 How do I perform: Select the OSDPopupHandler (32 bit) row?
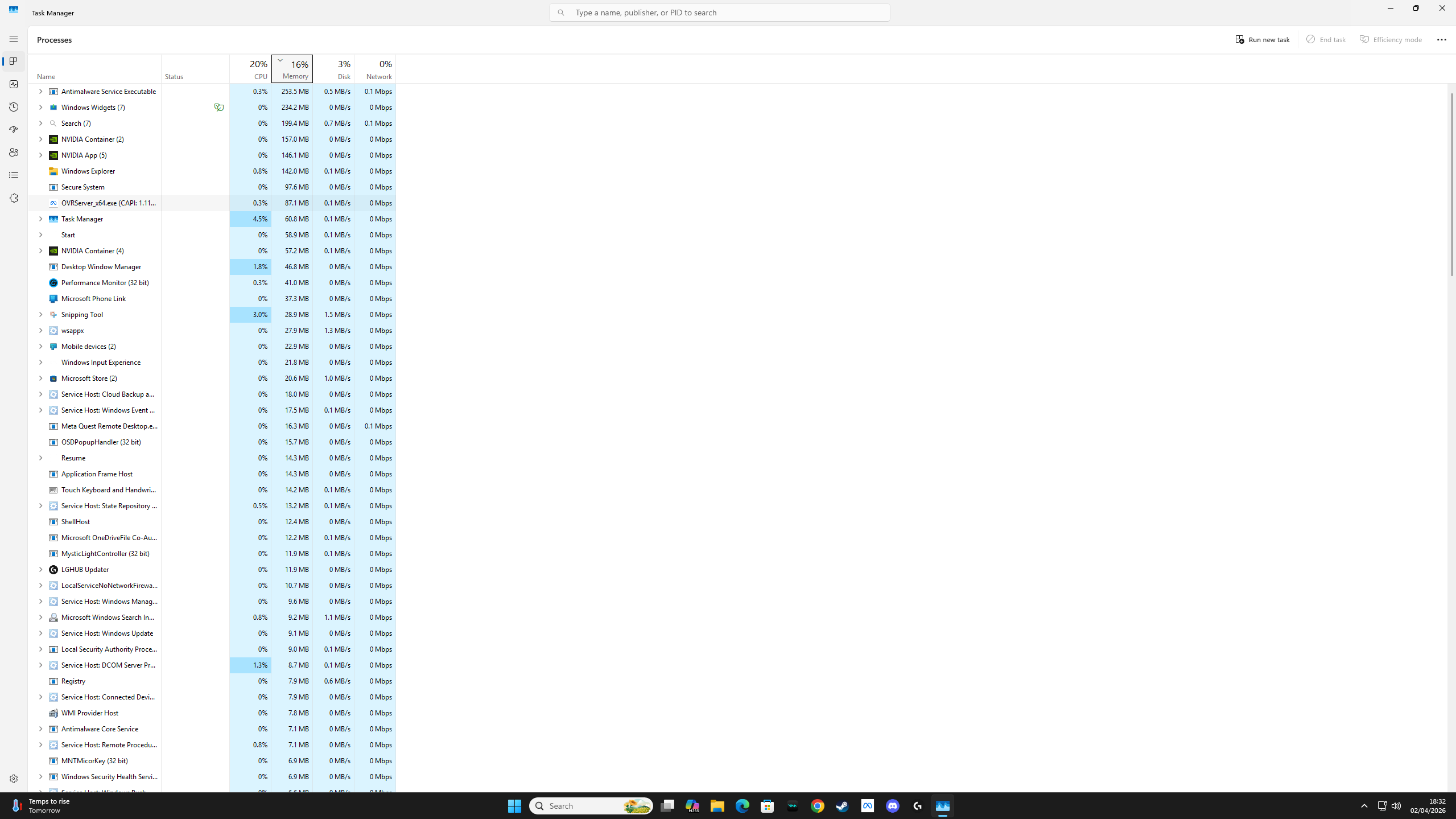tap(212, 442)
